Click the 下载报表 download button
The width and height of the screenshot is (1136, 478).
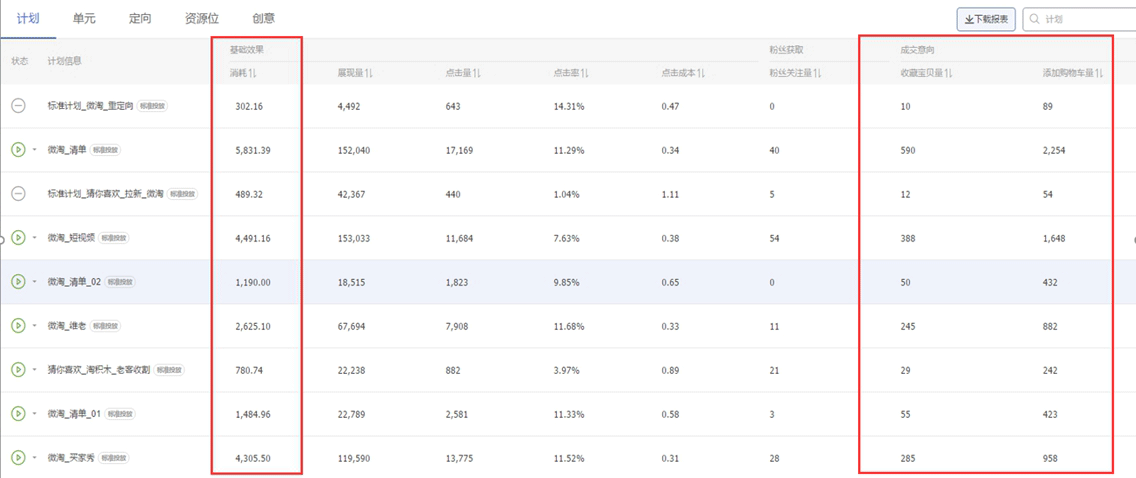click(x=986, y=19)
